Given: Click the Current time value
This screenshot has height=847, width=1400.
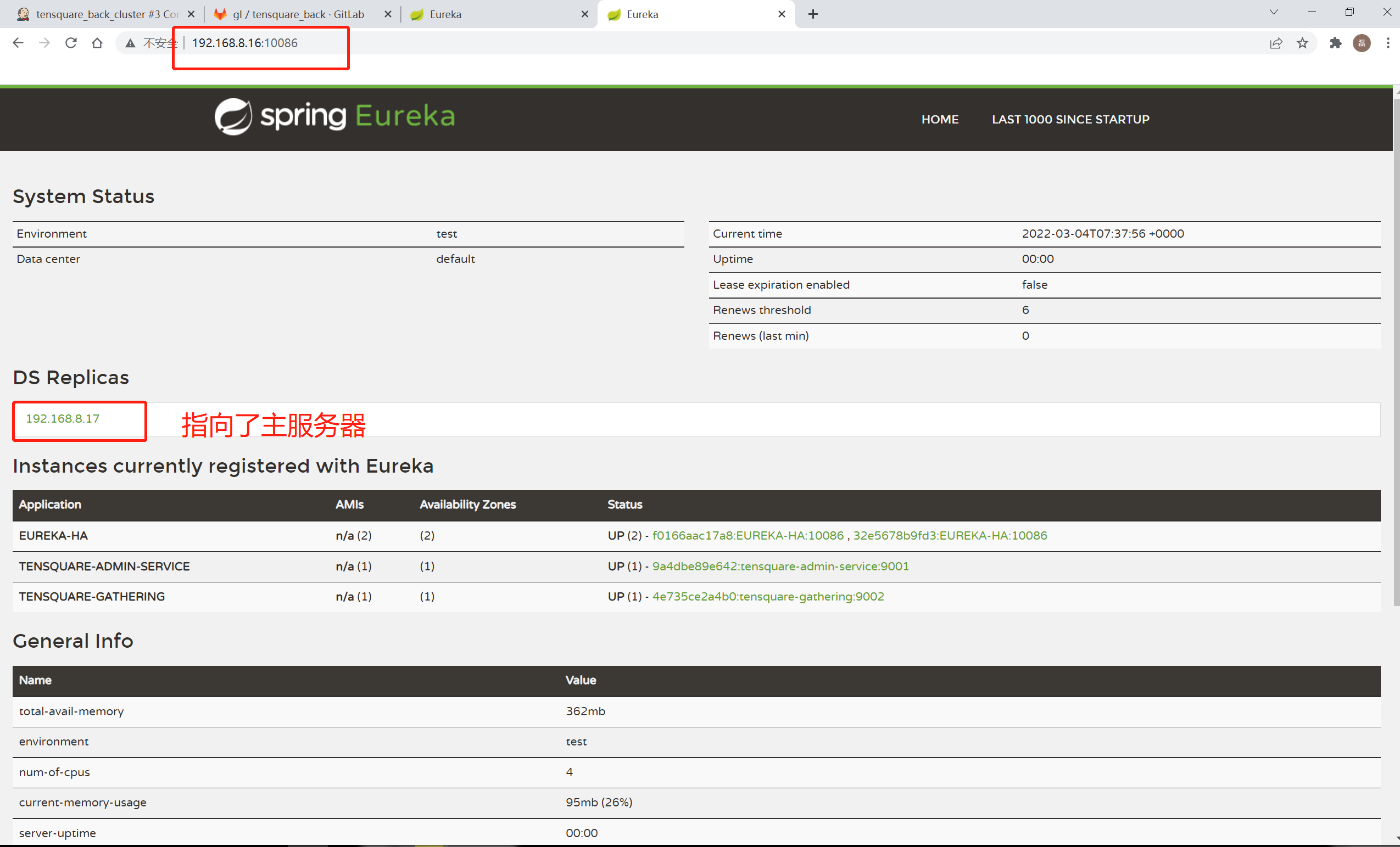Looking at the screenshot, I should tap(1103, 233).
